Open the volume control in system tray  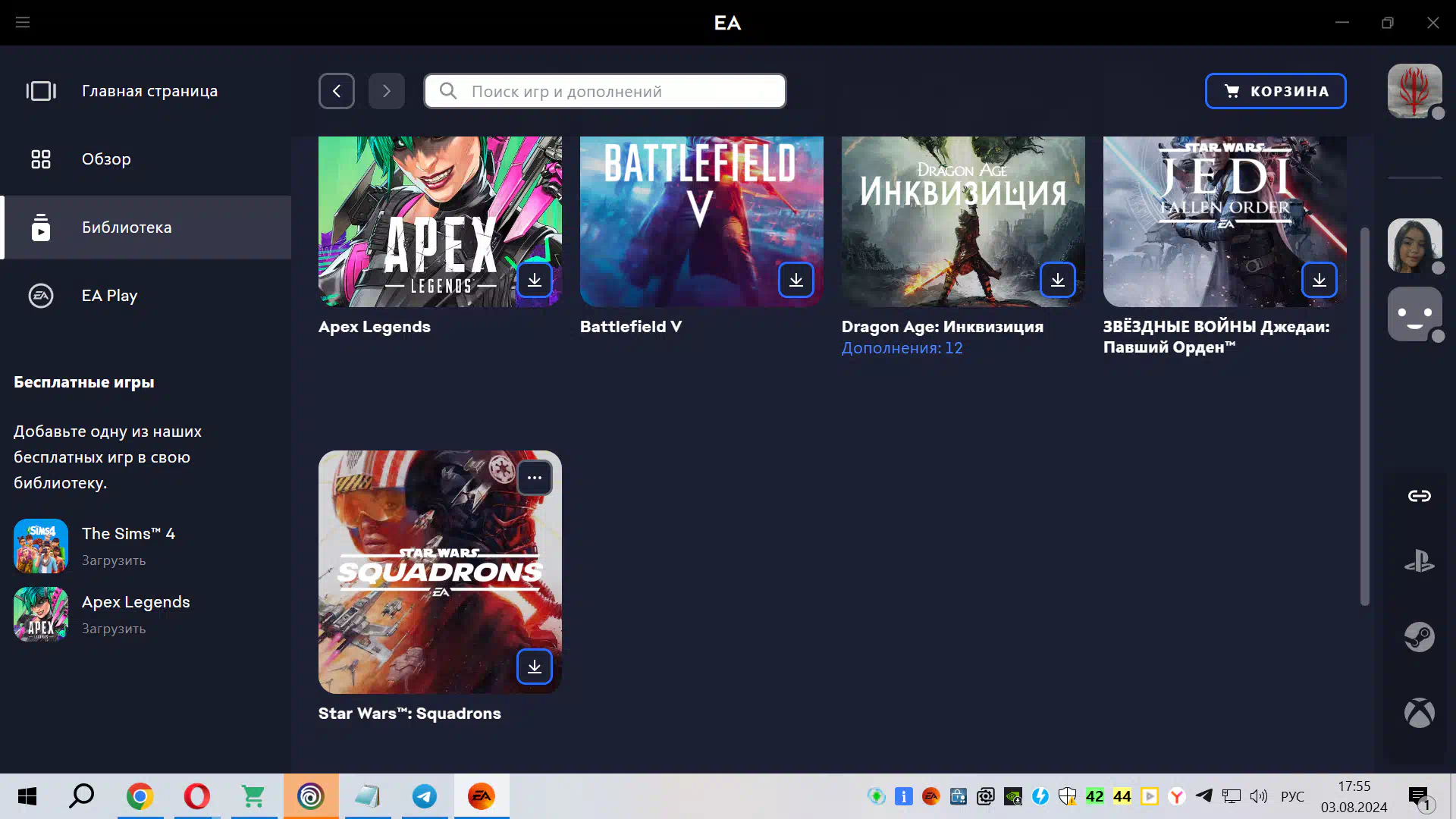[x=1259, y=796]
